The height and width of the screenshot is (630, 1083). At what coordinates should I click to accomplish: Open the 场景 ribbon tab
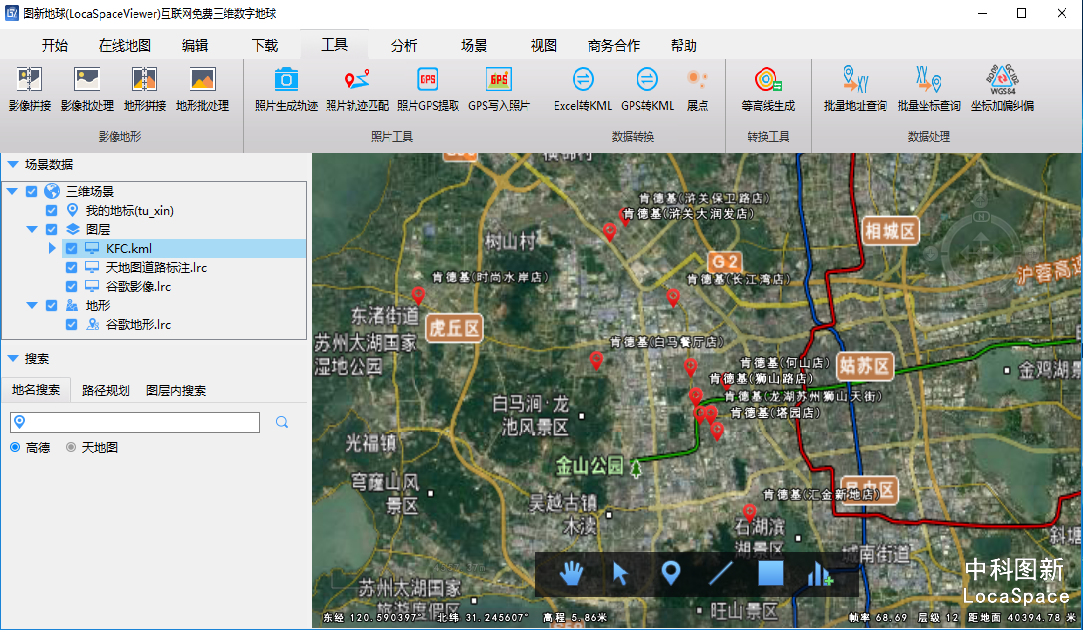pyautogui.click(x=474, y=46)
